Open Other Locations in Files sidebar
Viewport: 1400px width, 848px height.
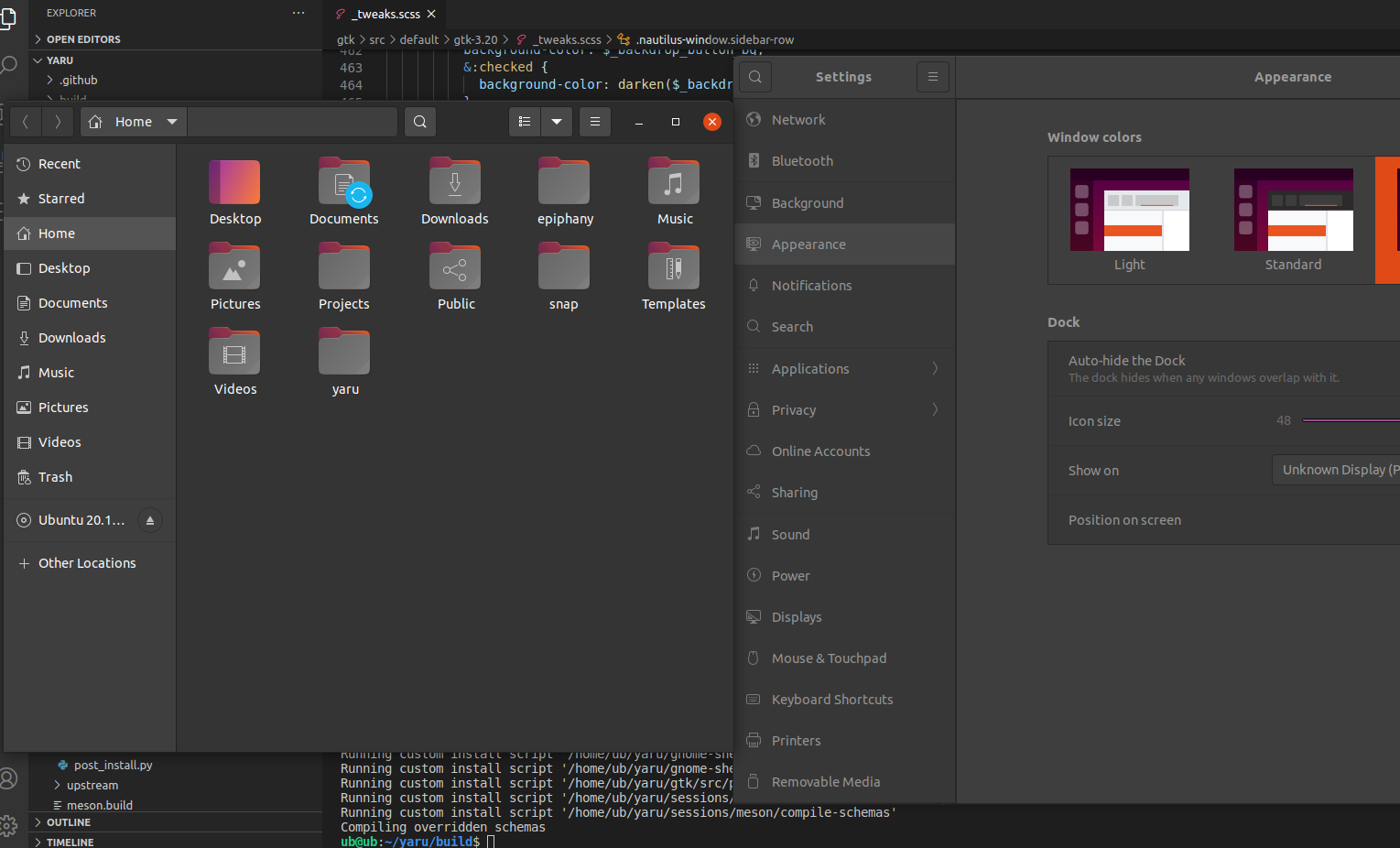90,563
